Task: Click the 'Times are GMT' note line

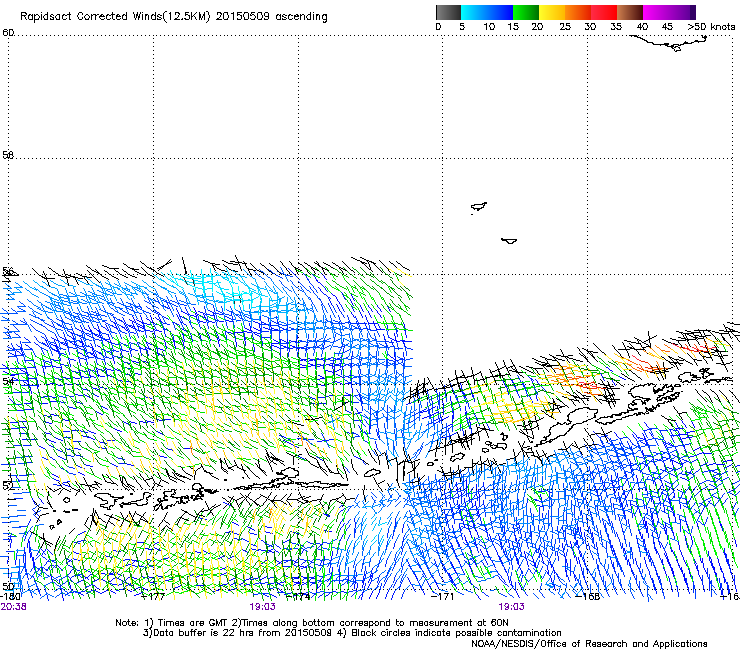Action: [x=312, y=623]
